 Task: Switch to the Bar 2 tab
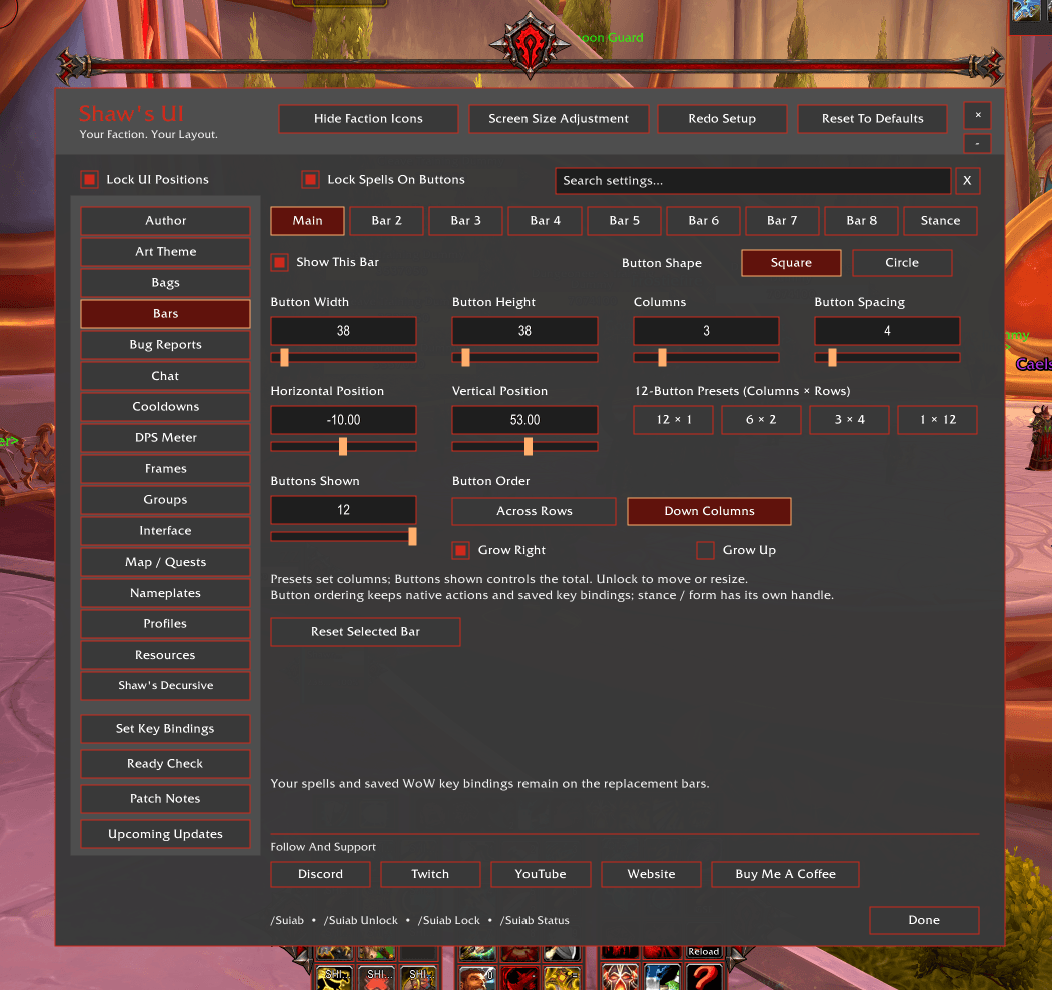point(386,221)
